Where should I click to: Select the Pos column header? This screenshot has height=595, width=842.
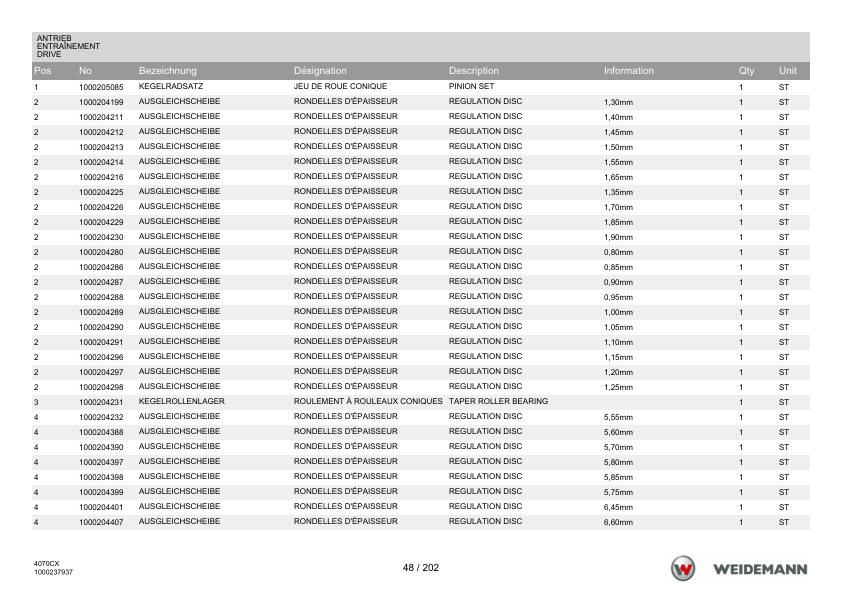point(42,70)
